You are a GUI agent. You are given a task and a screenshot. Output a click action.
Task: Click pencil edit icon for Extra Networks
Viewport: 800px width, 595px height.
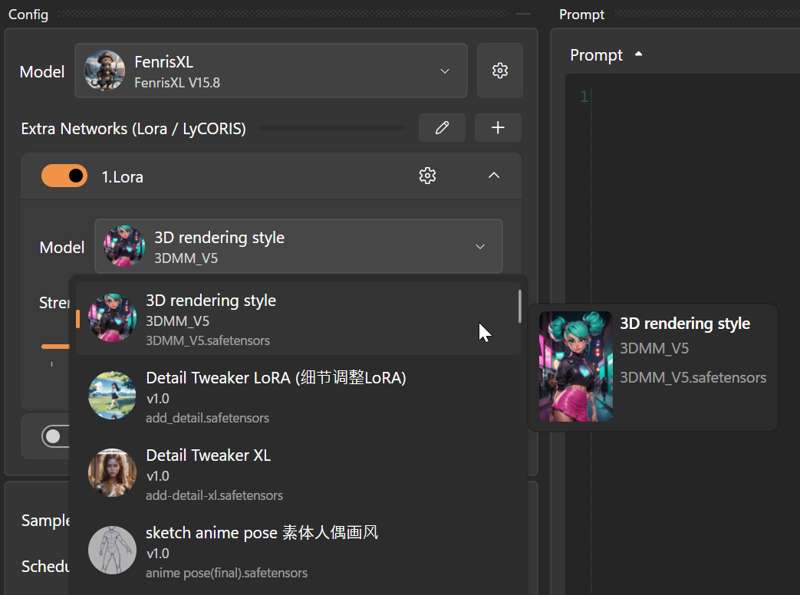point(442,128)
